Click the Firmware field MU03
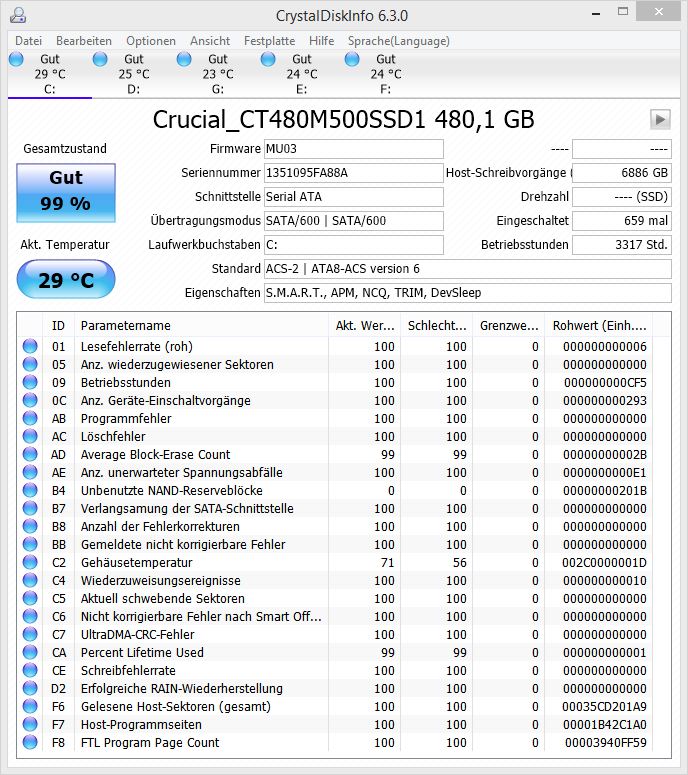The width and height of the screenshot is (688, 775). coord(353,149)
